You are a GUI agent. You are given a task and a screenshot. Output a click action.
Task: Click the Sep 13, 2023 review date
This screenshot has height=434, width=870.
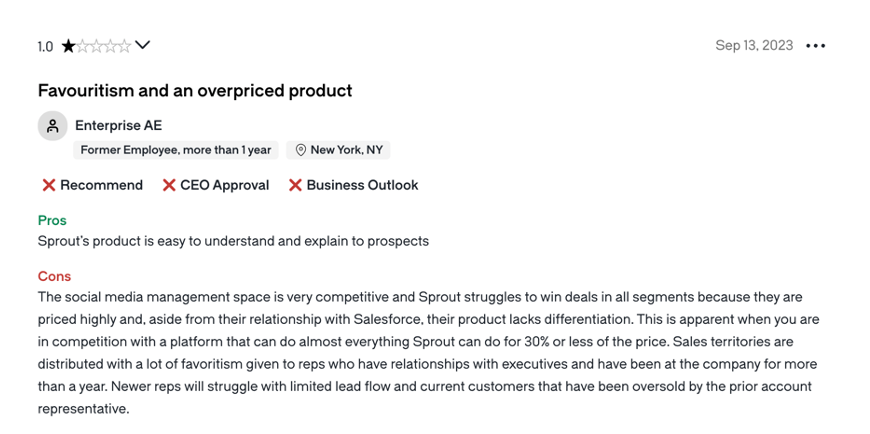point(754,46)
